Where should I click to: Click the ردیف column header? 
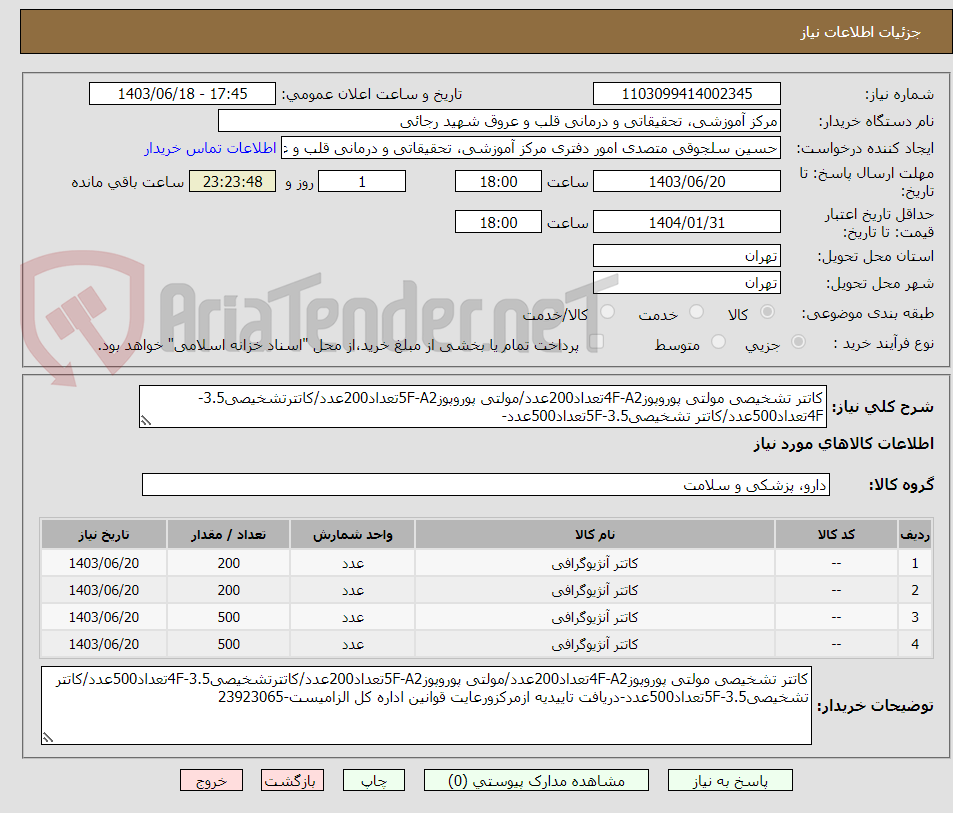(915, 535)
